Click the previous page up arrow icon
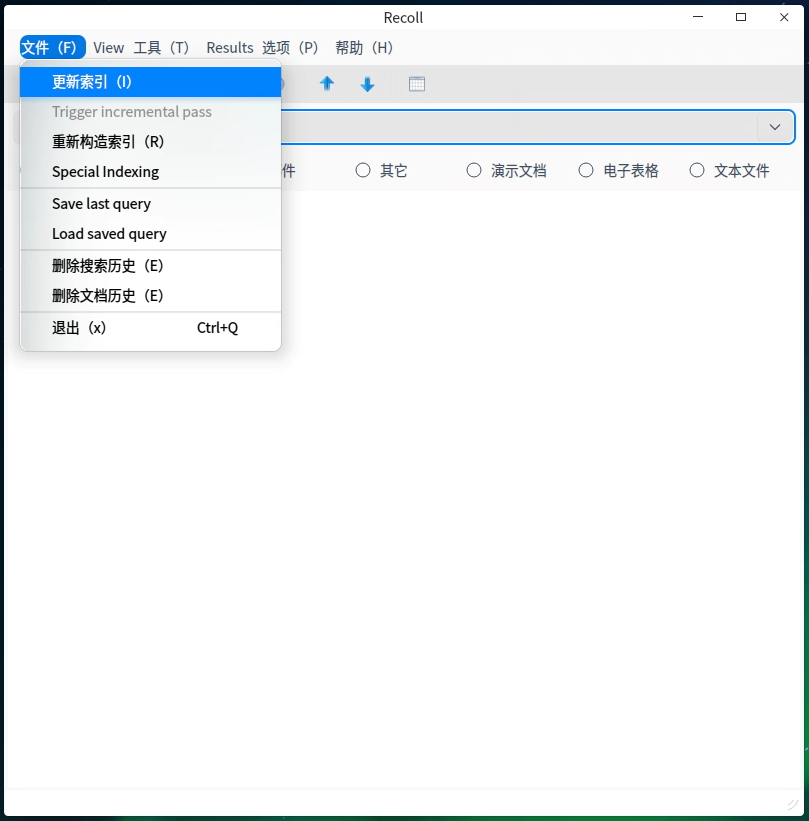Screen dimensions: 809x821 [x=327, y=84]
